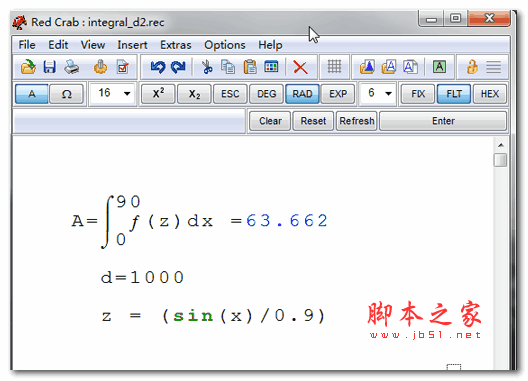Copy selection using Copy icon
Image resolution: width=528 pixels, height=381 pixels.
click(x=228, y=67)
